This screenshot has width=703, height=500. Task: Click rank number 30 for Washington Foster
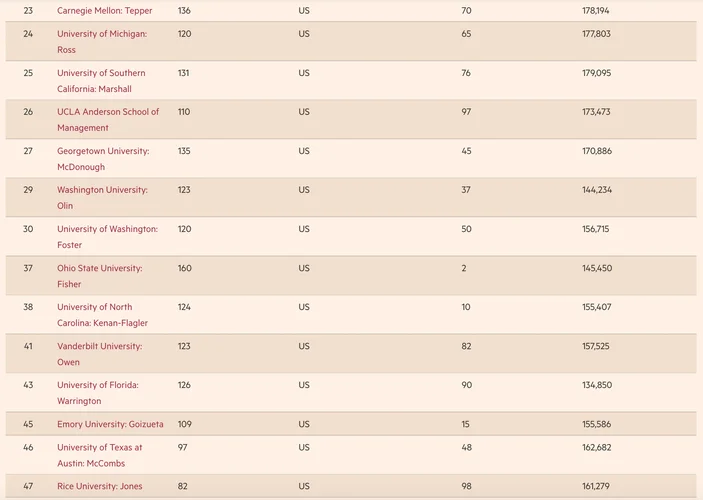point(28,229)
